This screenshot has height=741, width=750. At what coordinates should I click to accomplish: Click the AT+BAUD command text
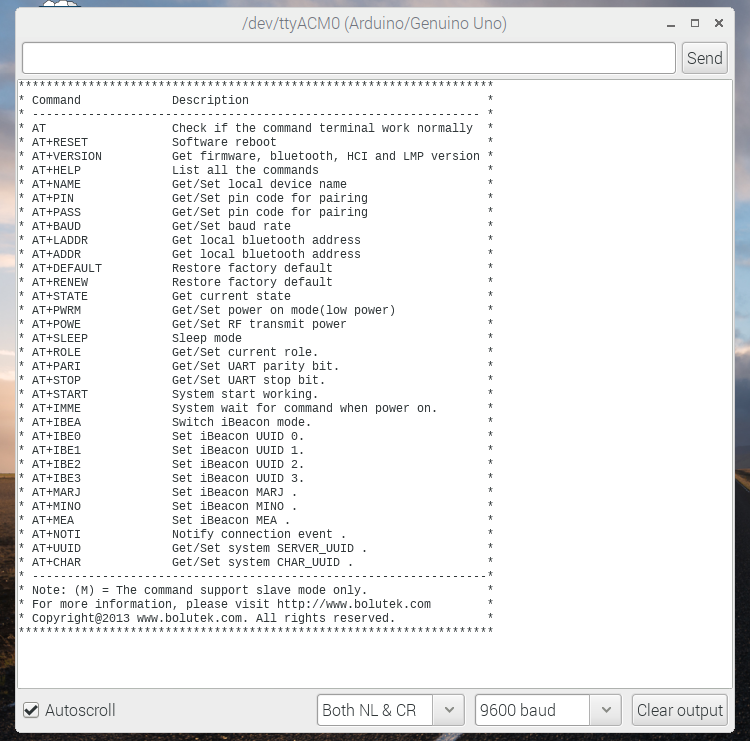(56, 226)
